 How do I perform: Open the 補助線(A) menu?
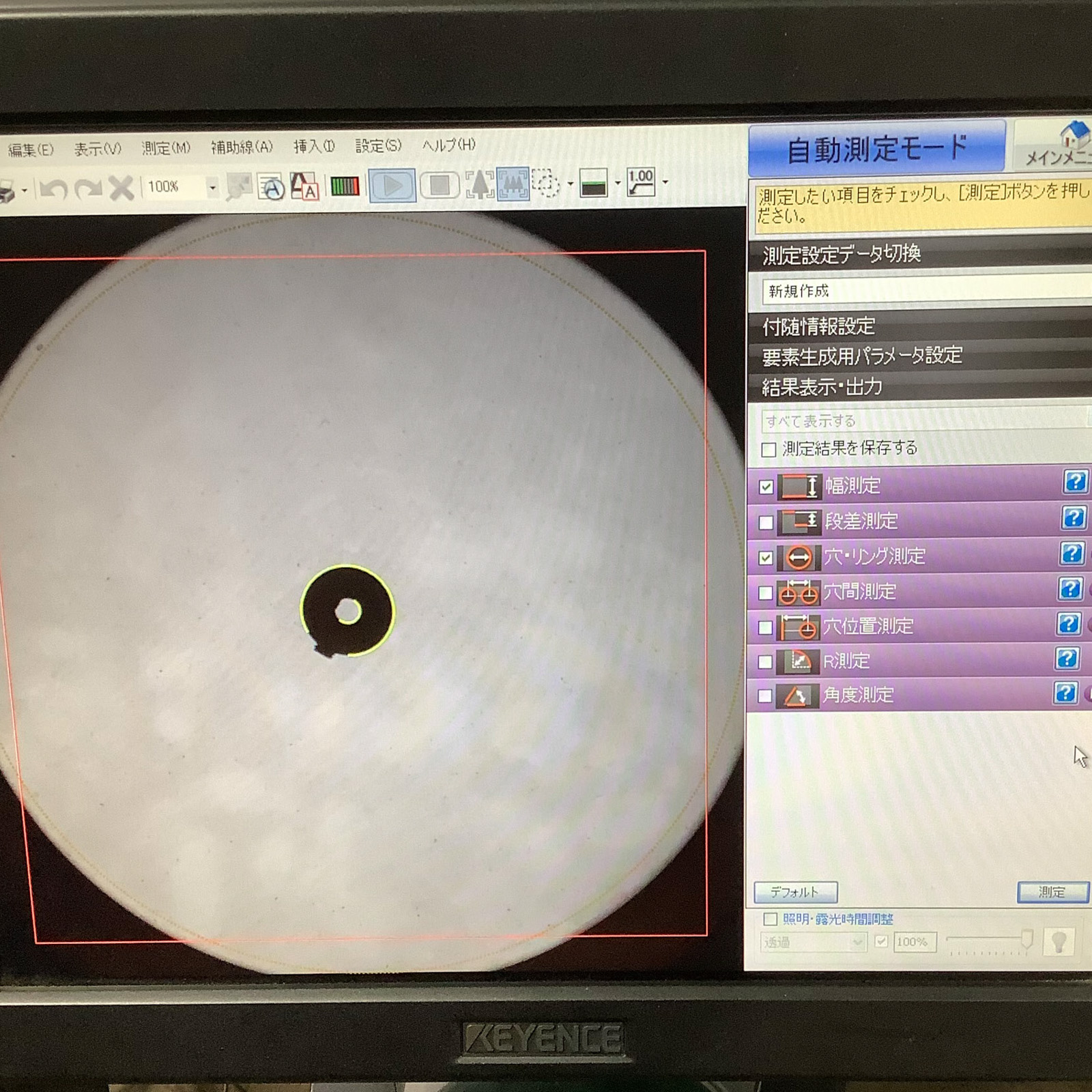(242, 147)
